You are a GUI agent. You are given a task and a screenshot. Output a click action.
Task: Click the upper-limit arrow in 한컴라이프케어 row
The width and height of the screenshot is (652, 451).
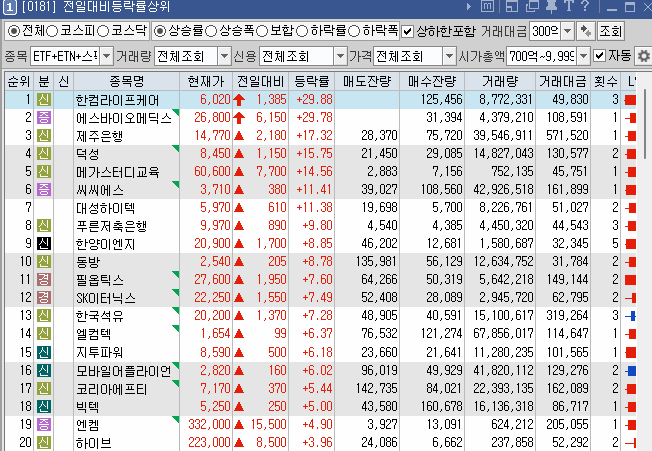click(239, 100)
